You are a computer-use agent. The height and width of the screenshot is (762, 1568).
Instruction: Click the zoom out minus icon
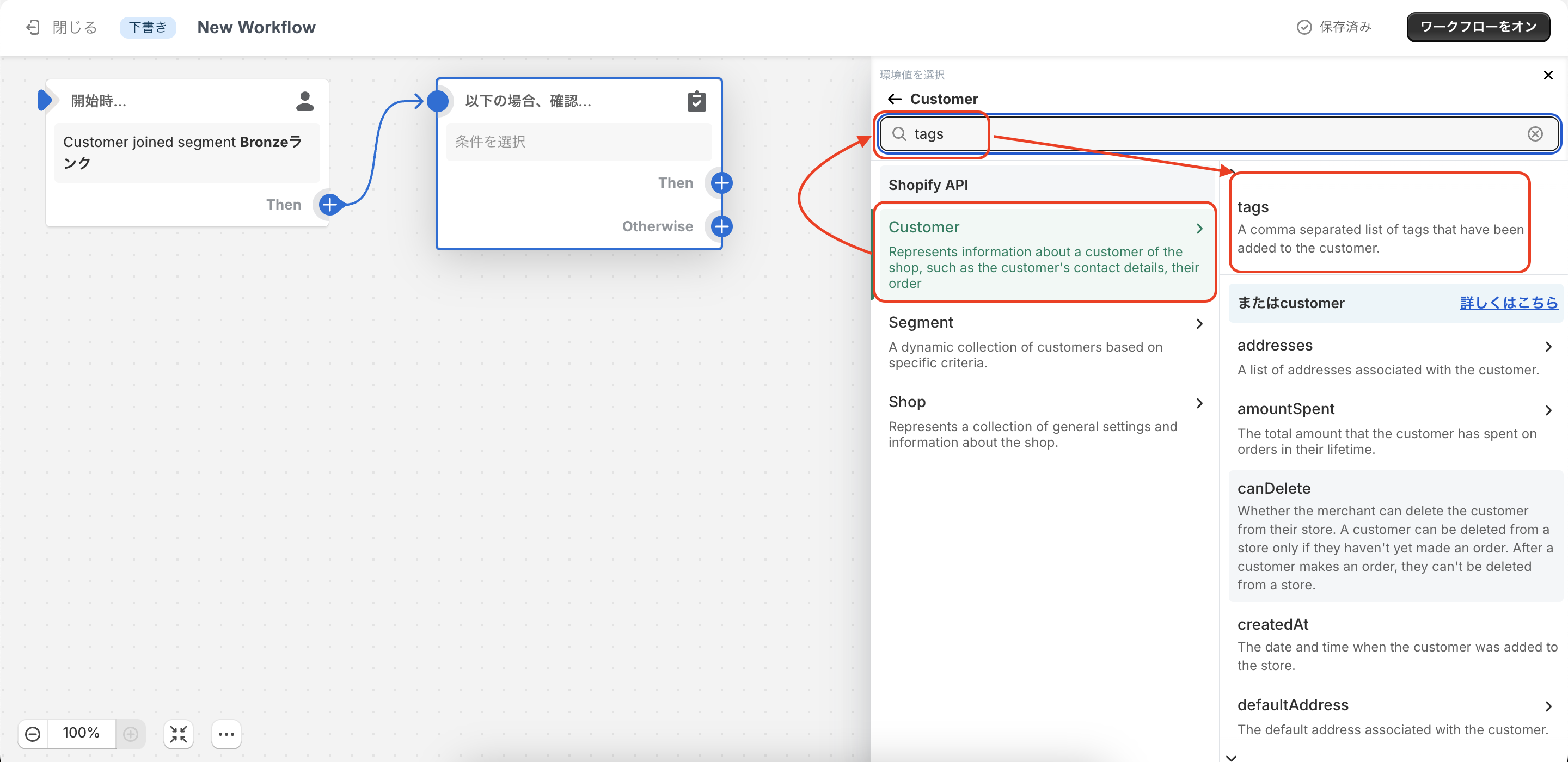click(33, 733)
